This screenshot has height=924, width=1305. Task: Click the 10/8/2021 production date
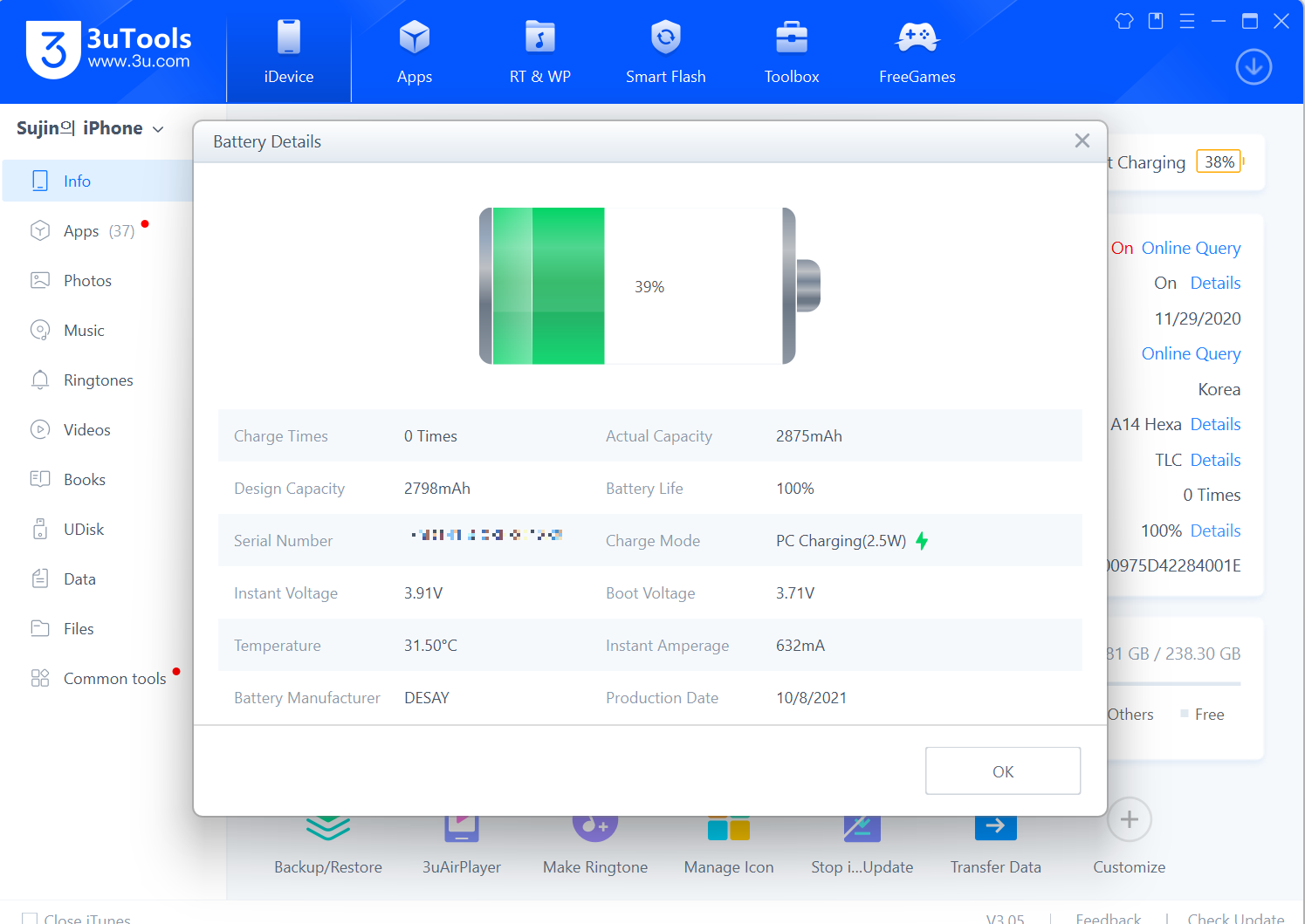click(812, 698)
